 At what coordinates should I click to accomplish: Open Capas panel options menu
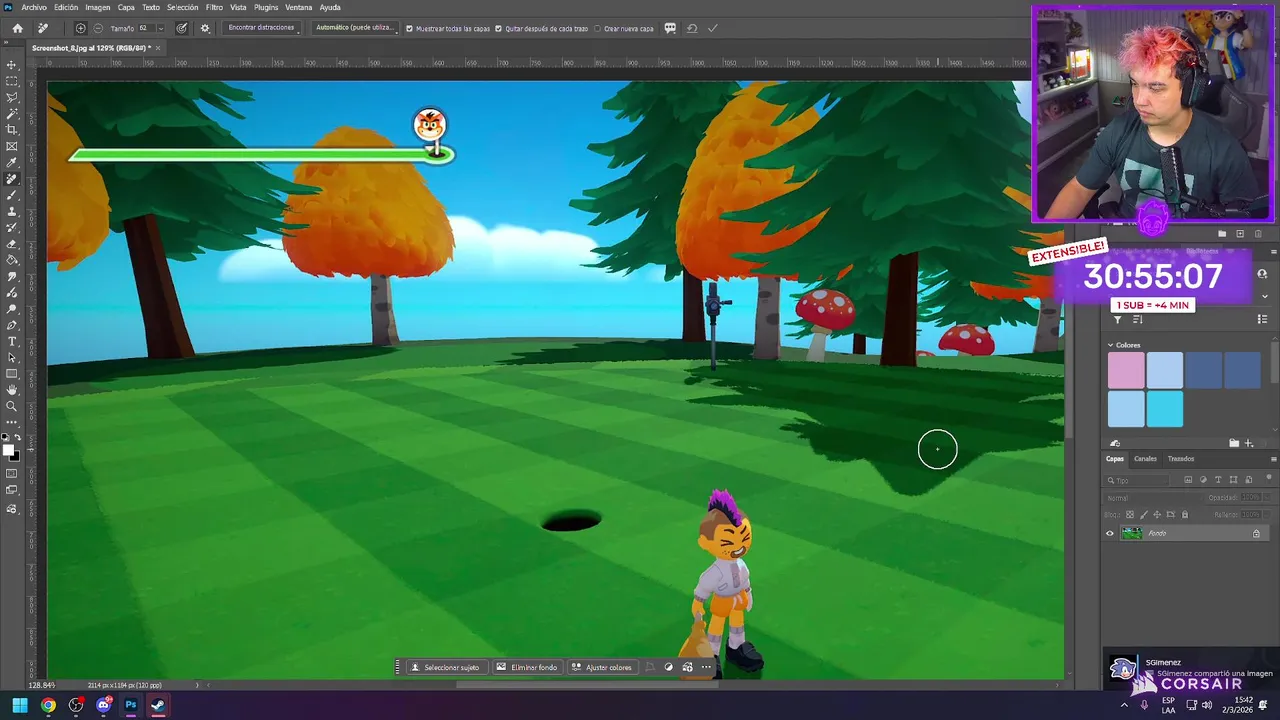pyautogui.click(x=1273, y=459)
